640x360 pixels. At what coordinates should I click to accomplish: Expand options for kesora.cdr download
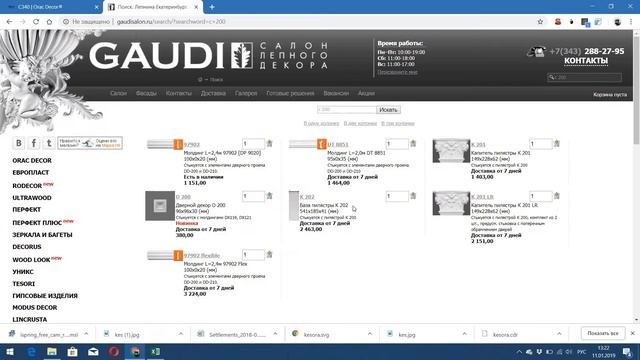pyautogui.click(x=559, y=334)
